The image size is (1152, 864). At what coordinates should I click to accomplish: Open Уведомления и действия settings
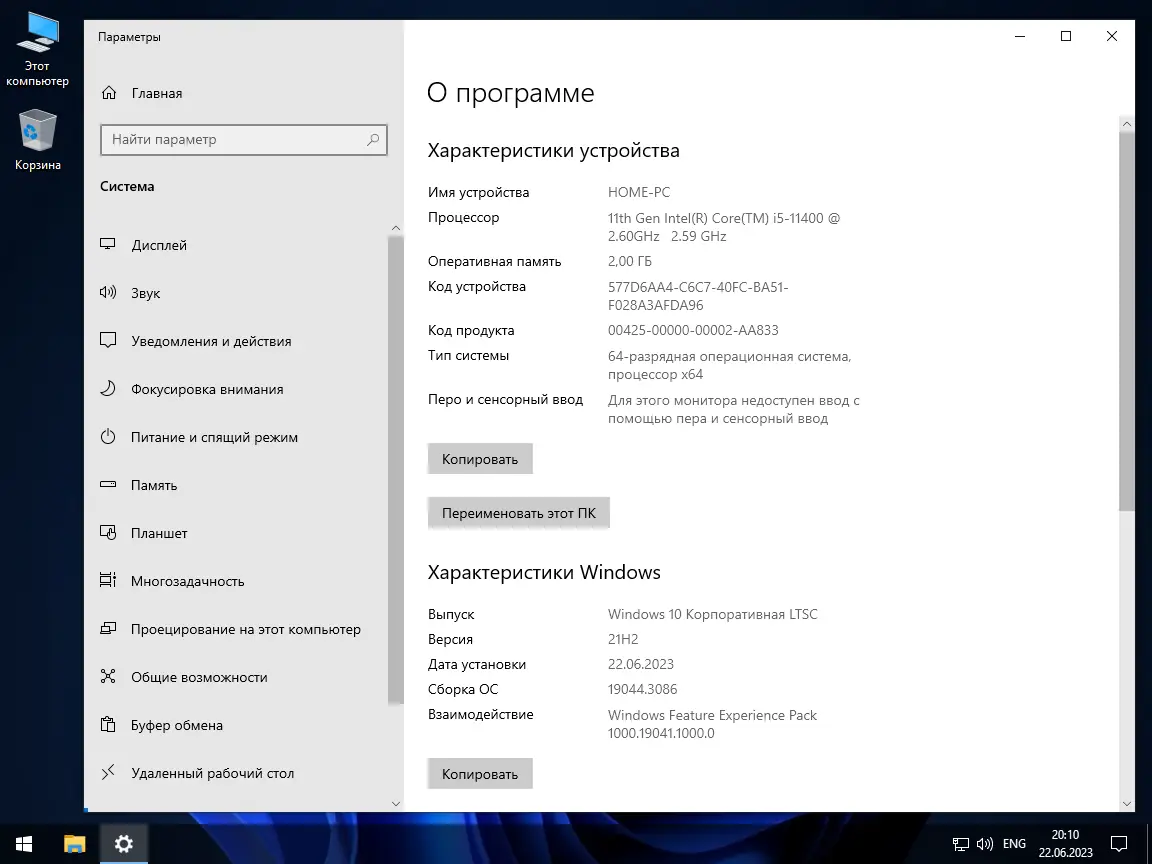[x=210, y=341]
